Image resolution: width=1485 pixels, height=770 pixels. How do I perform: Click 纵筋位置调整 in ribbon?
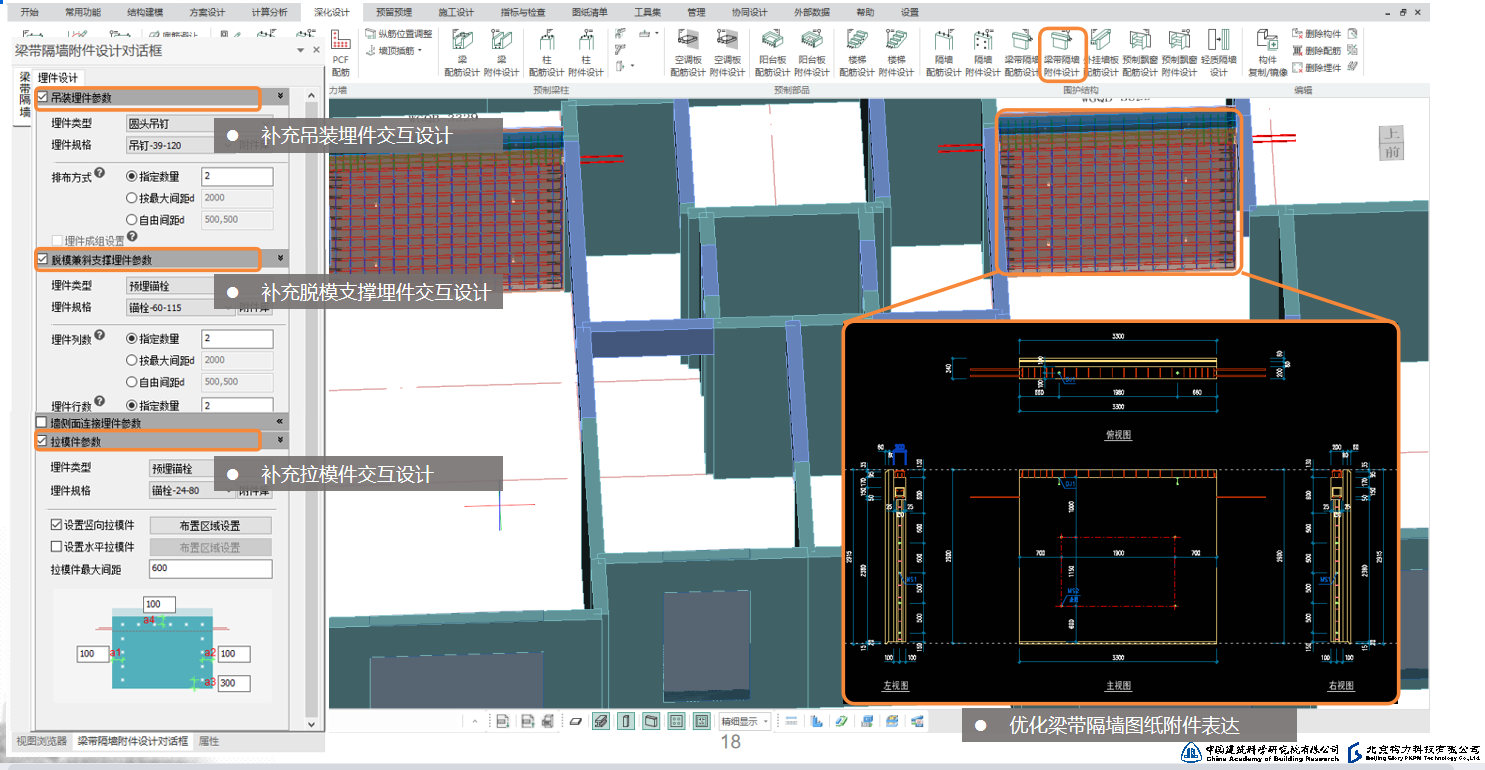(x=399, y=34)
